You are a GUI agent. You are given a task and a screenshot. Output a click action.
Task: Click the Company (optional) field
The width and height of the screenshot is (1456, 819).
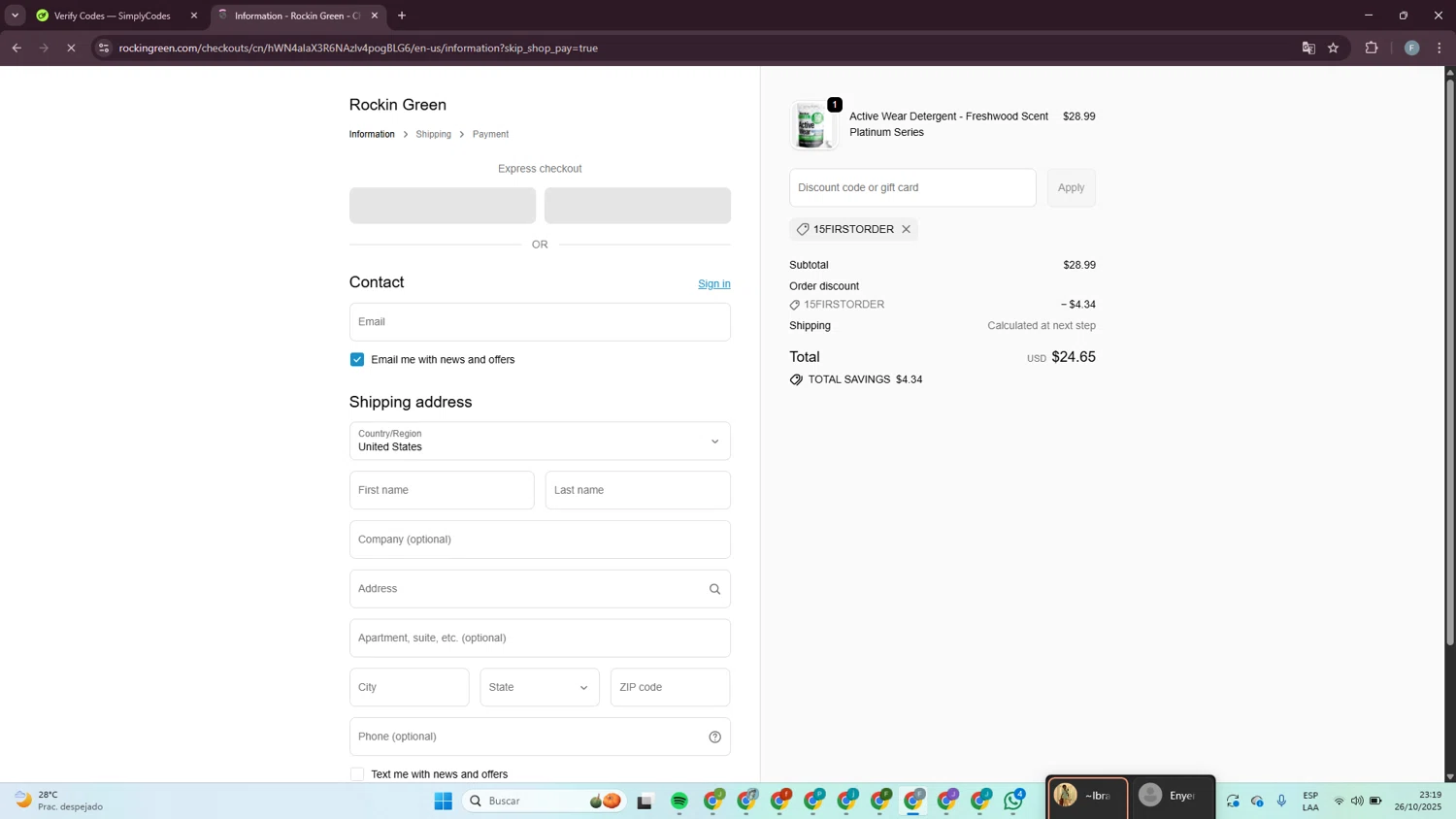[x=540, y=540]
